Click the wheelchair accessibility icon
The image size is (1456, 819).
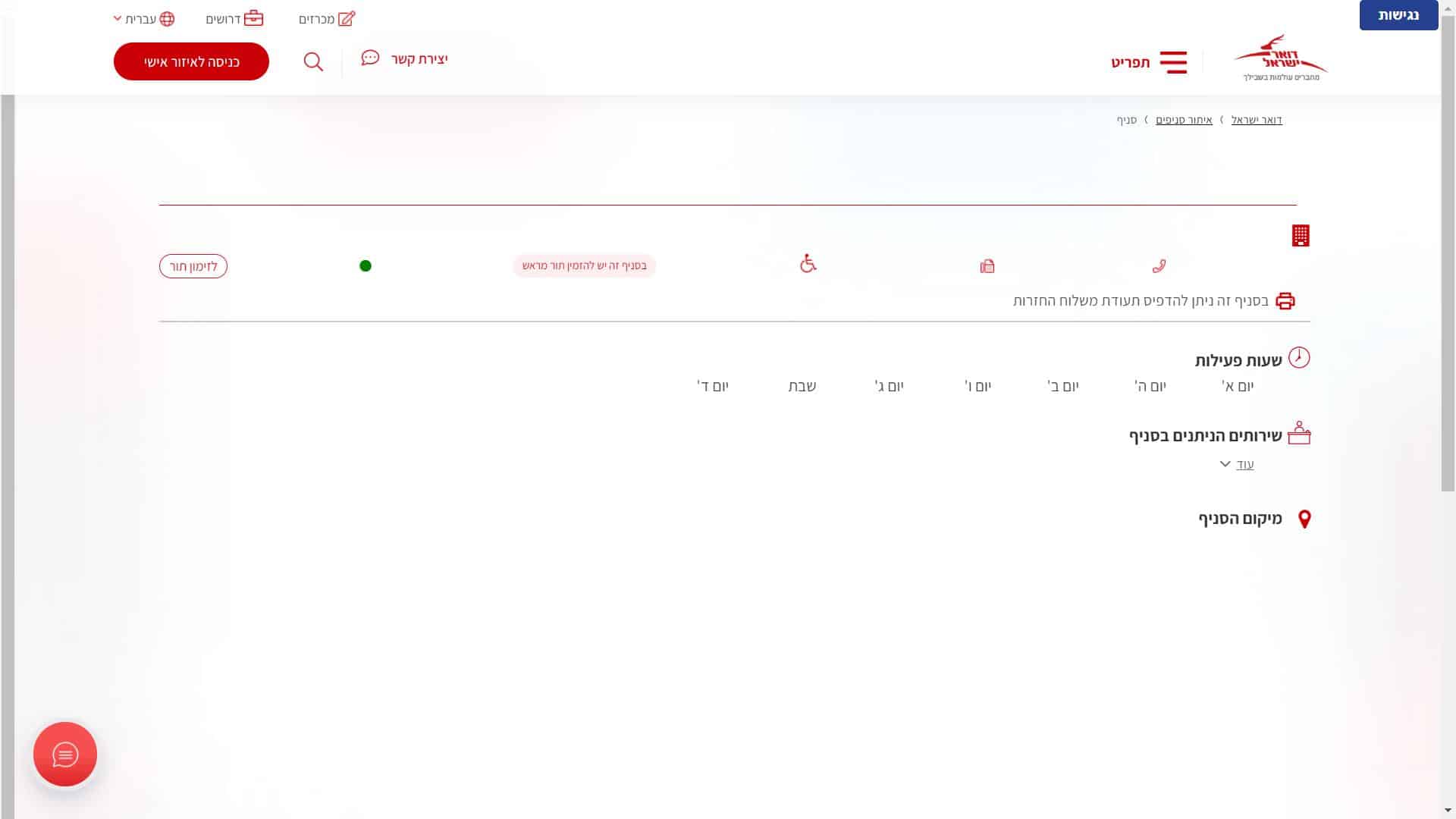pyautogui.click(x=808, y=263)
